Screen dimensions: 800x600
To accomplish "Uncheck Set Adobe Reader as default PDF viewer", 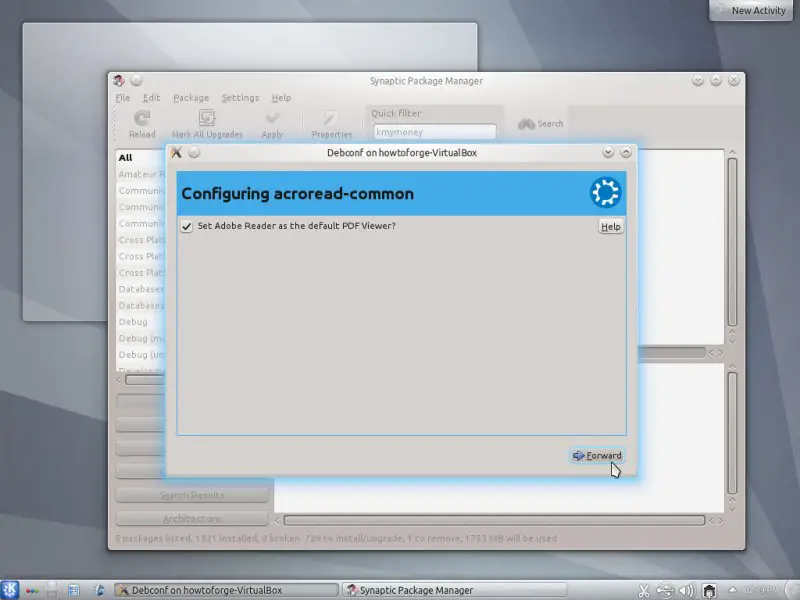I will coord(187,226).
